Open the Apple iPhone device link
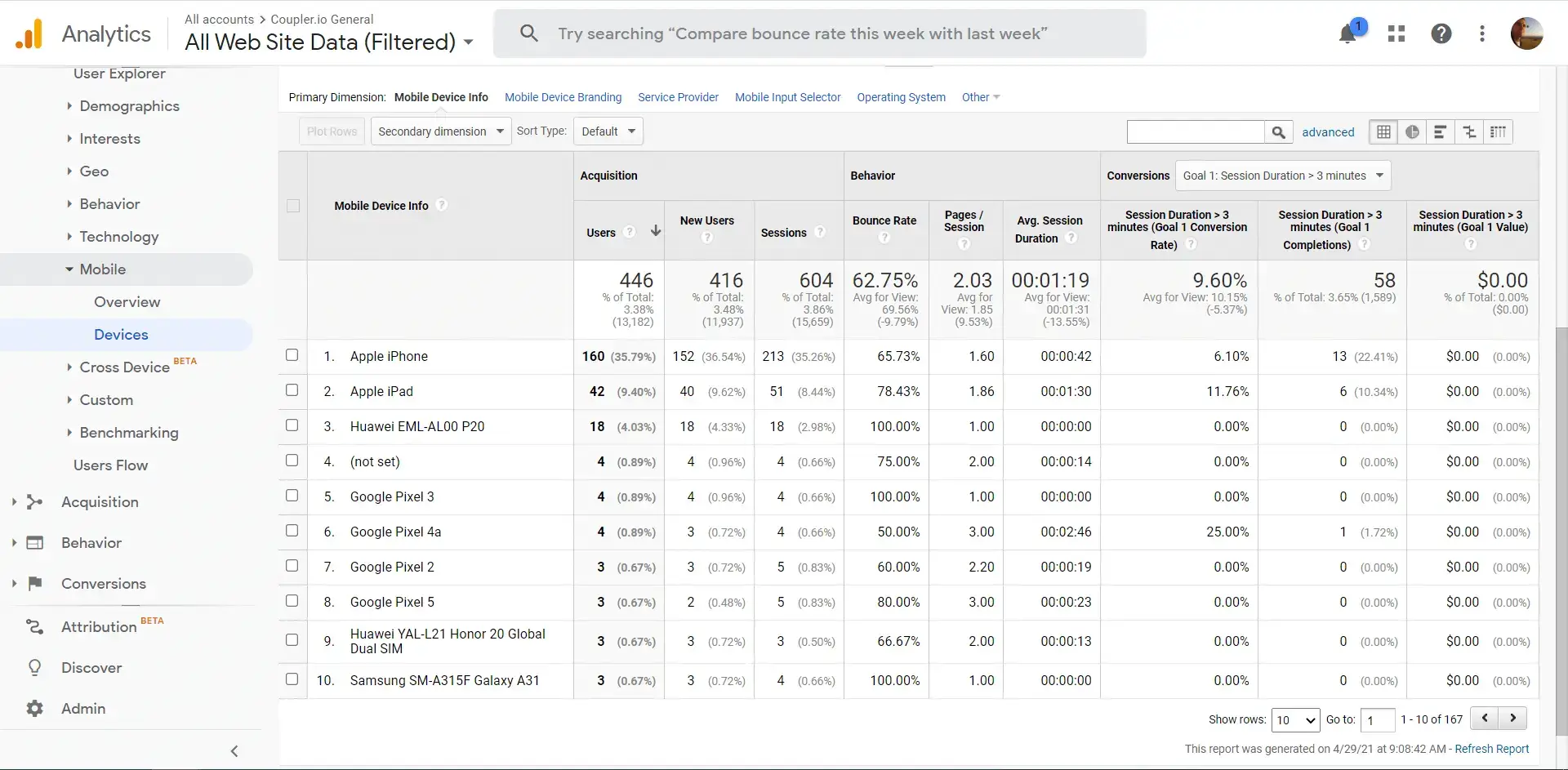 coord(389,356)
